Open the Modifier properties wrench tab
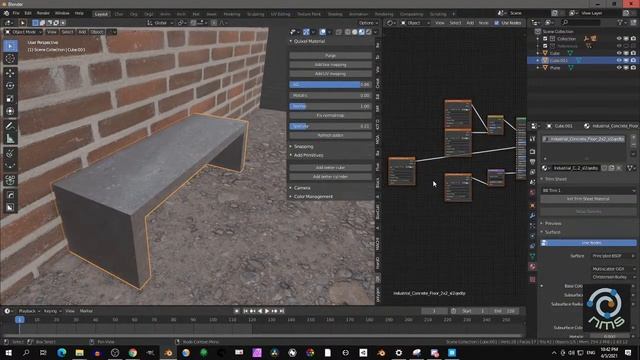640x360 pixels. [x=532, y=216]
